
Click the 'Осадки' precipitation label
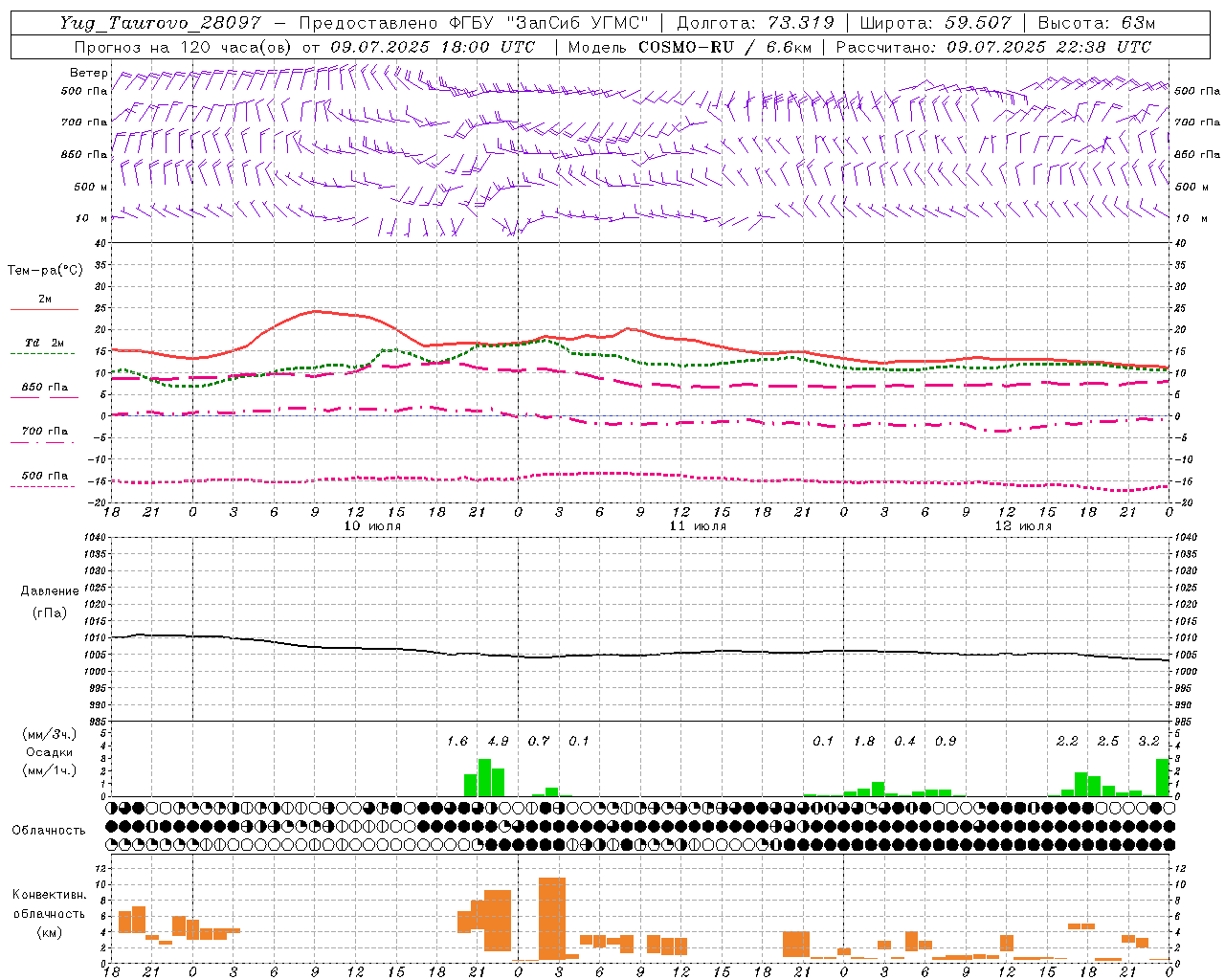coord(50,752)
